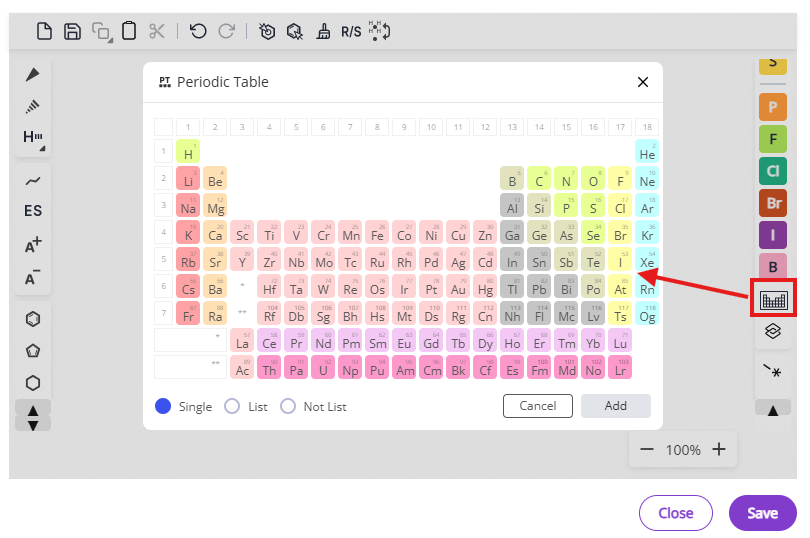Viewport: 810px width, 538px height.
Task: Click the Save floppy disk icon
Action: coord(72,31)
